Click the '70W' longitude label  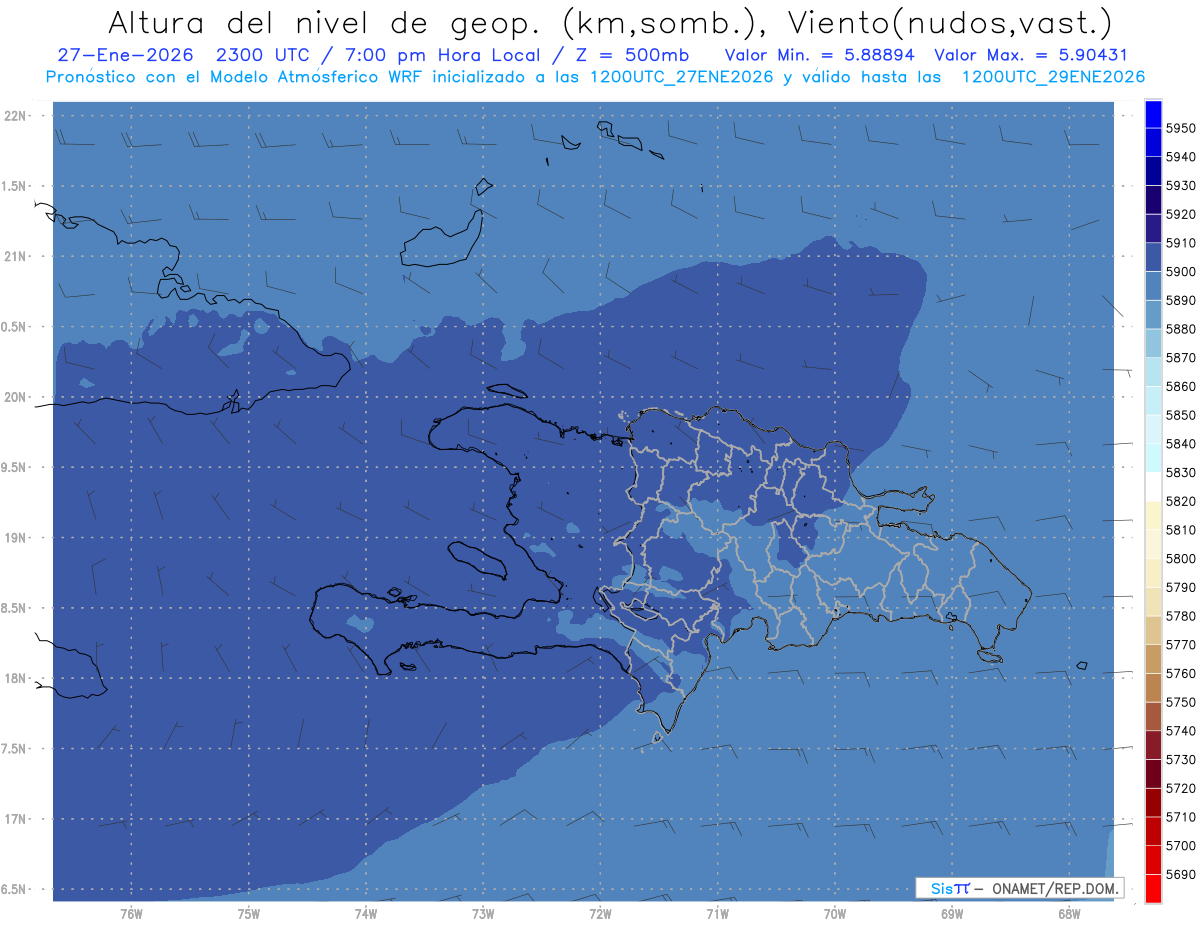point(835,914)
